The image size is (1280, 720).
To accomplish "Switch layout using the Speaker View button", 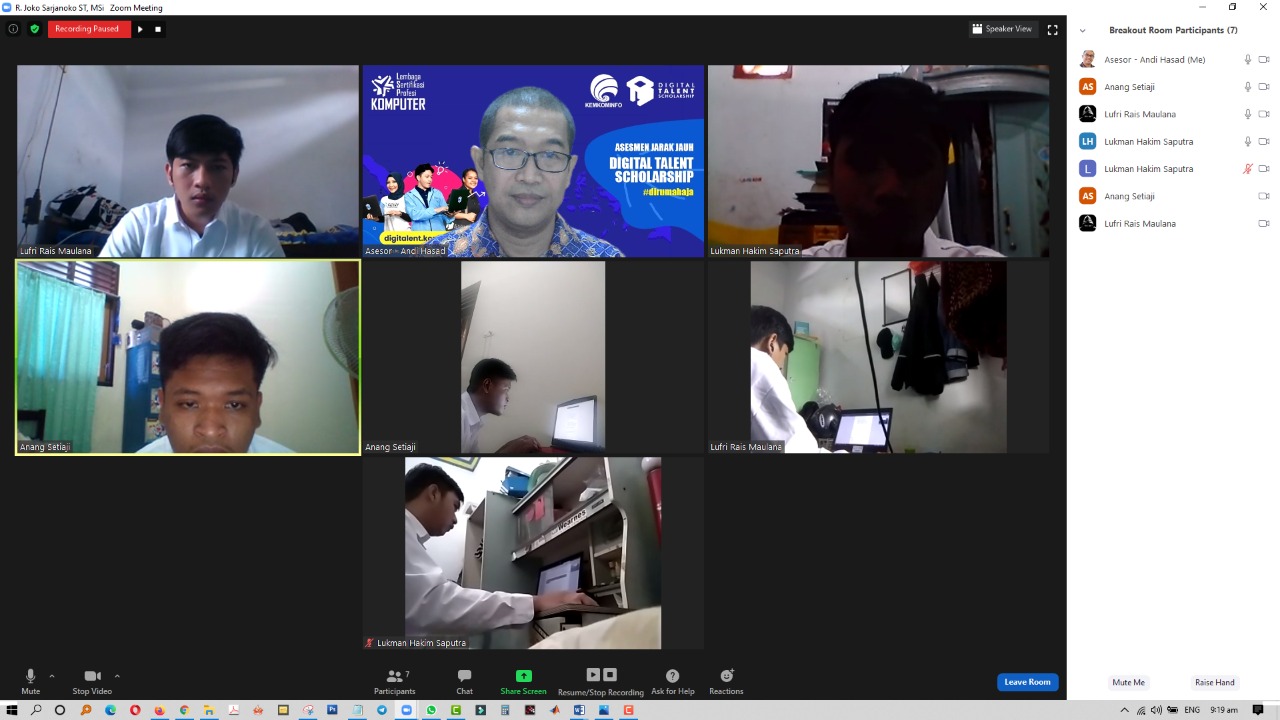I will [x=1002, y=29].
